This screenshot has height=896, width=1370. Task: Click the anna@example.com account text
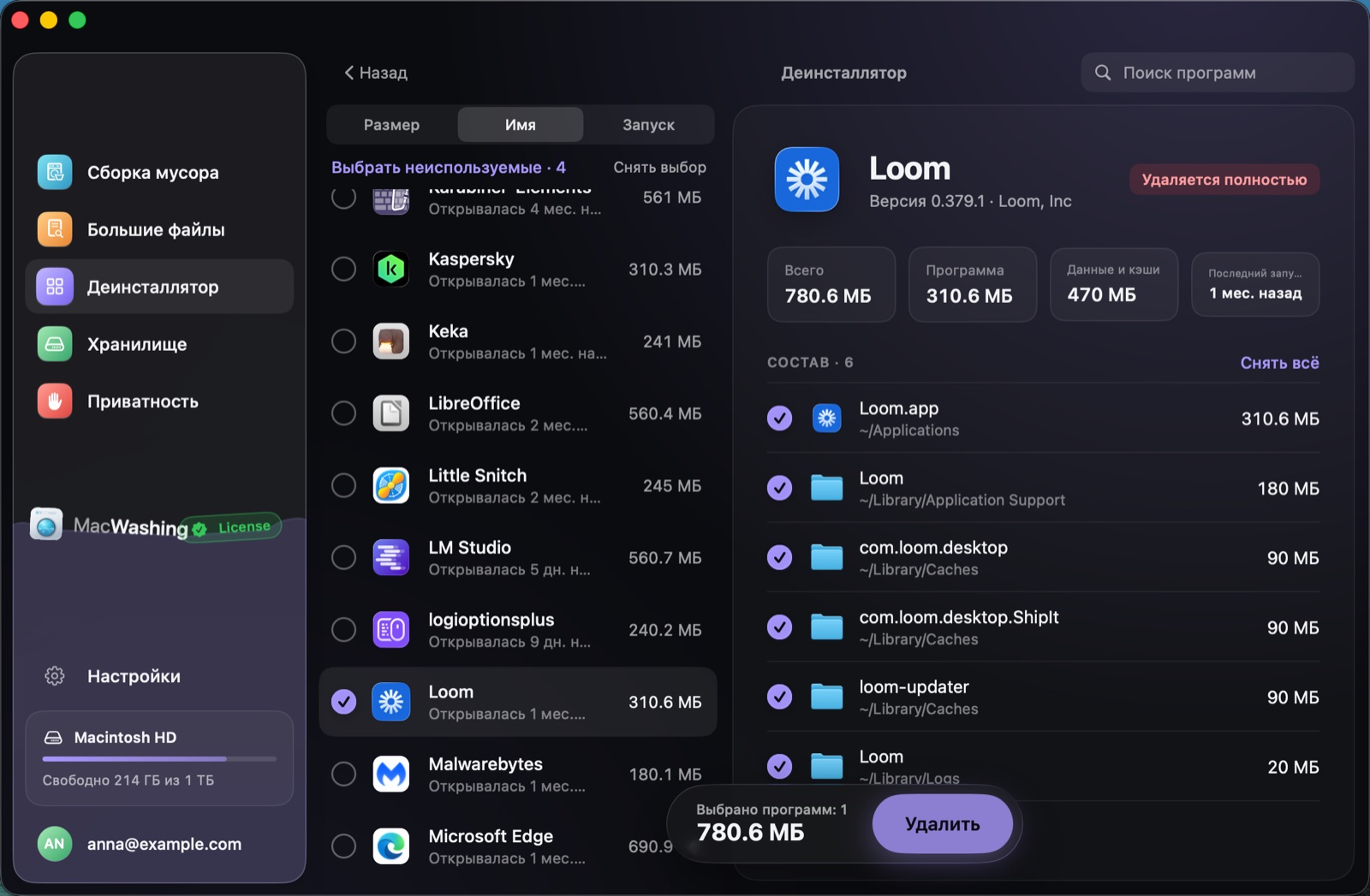tap(164, 844)
